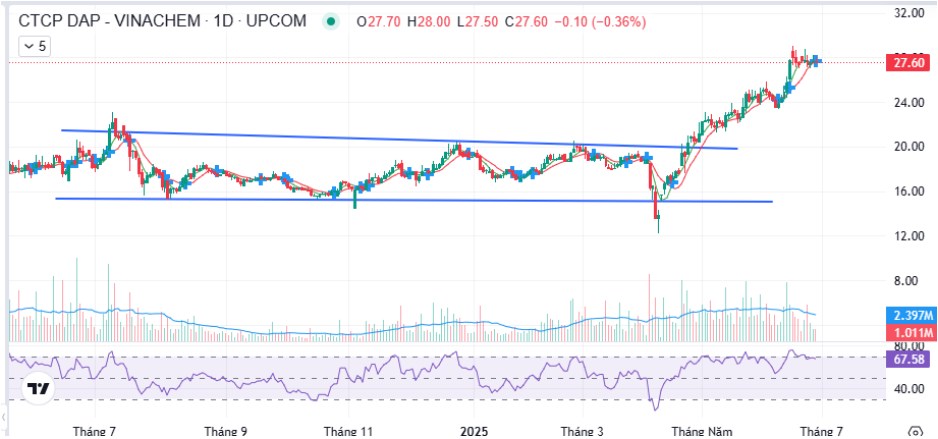The width and height of the screenshot is (938, 439).
Task: Click the Tháng 9 label on time axis
Action: [226, 431]
